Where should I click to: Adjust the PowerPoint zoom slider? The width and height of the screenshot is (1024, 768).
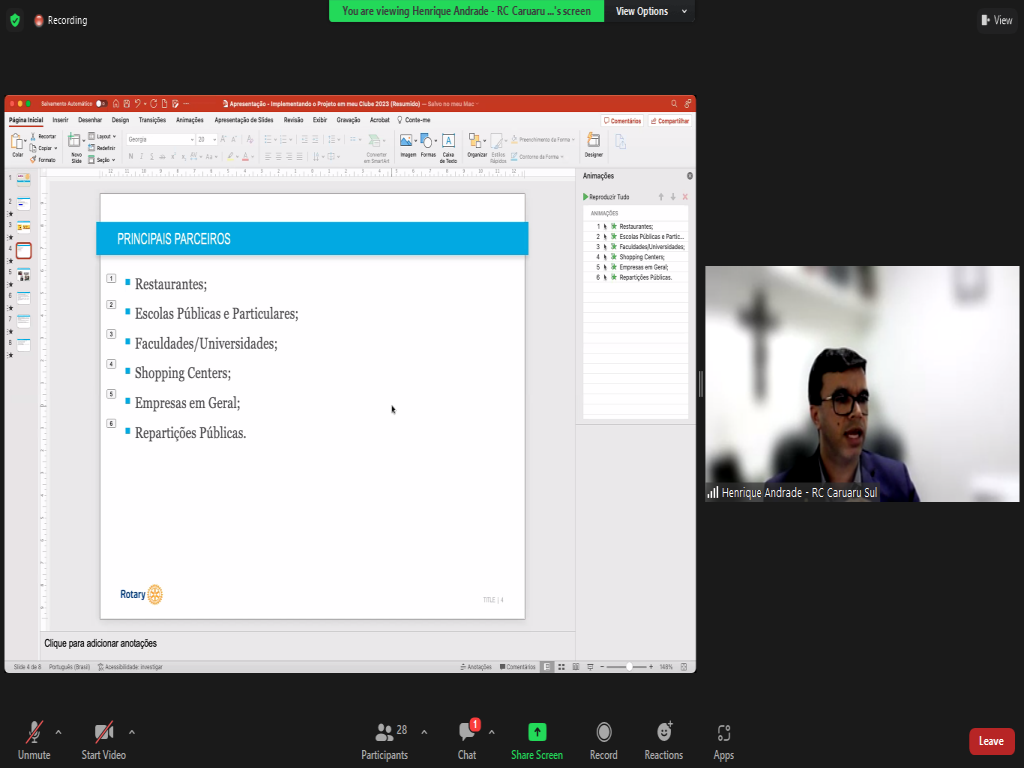tap(629, 667)
